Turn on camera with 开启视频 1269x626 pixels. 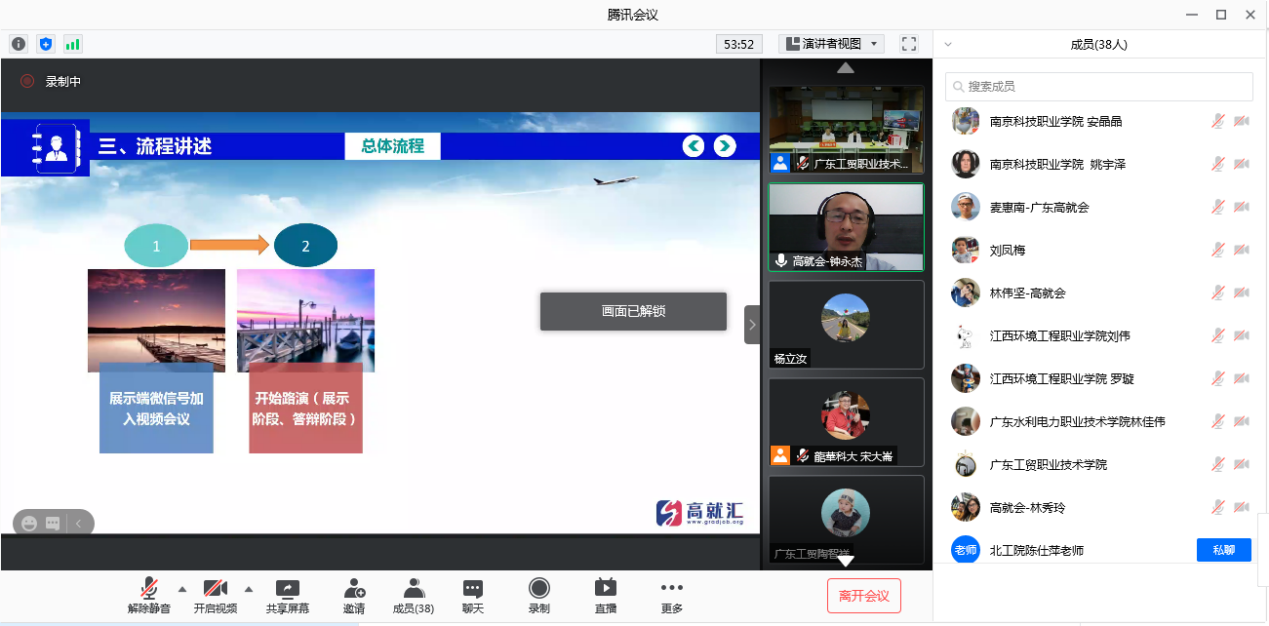coord(215,596)
